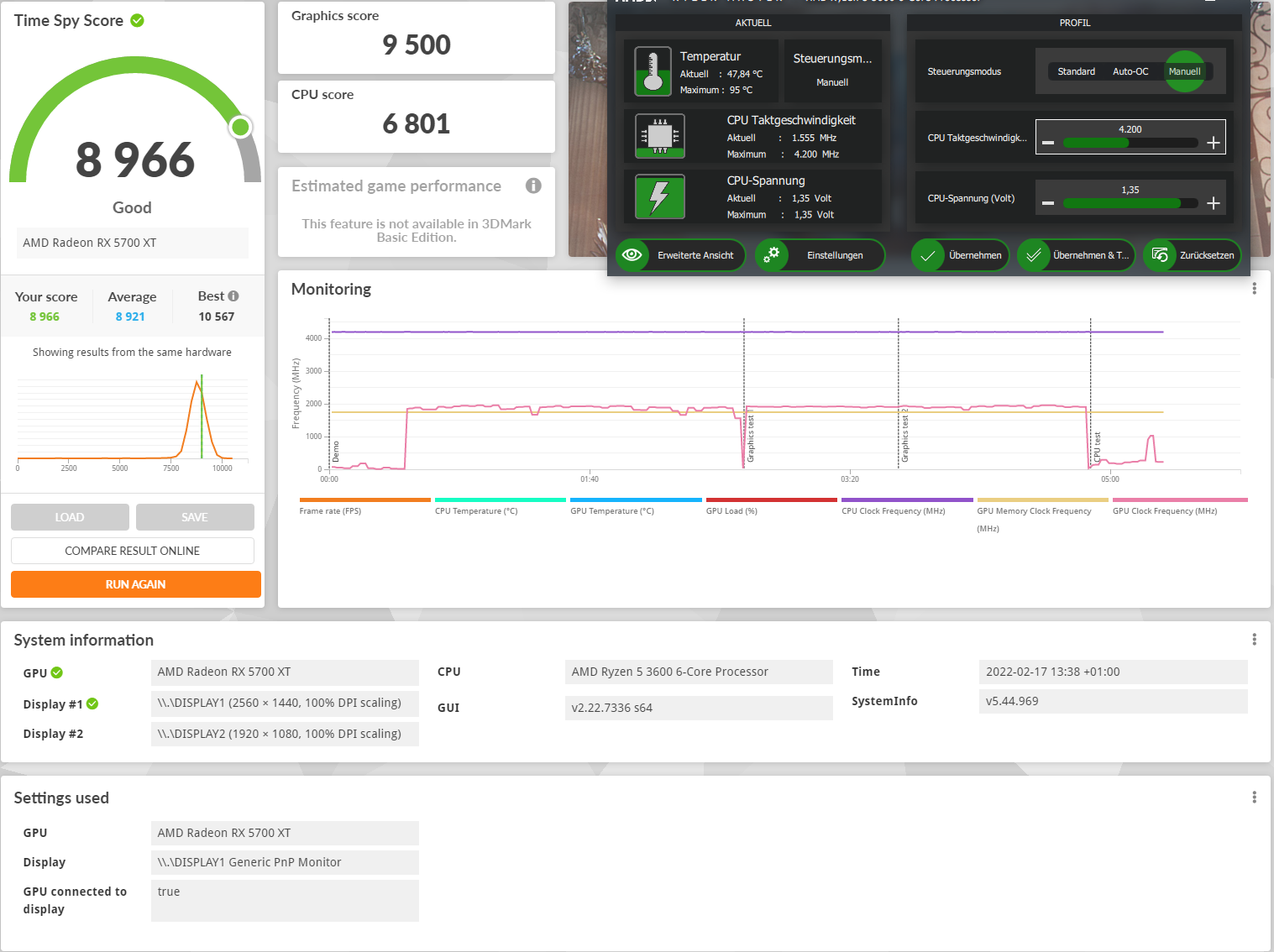Select Manuell Steuerungsmodus

pos(1184,71)
